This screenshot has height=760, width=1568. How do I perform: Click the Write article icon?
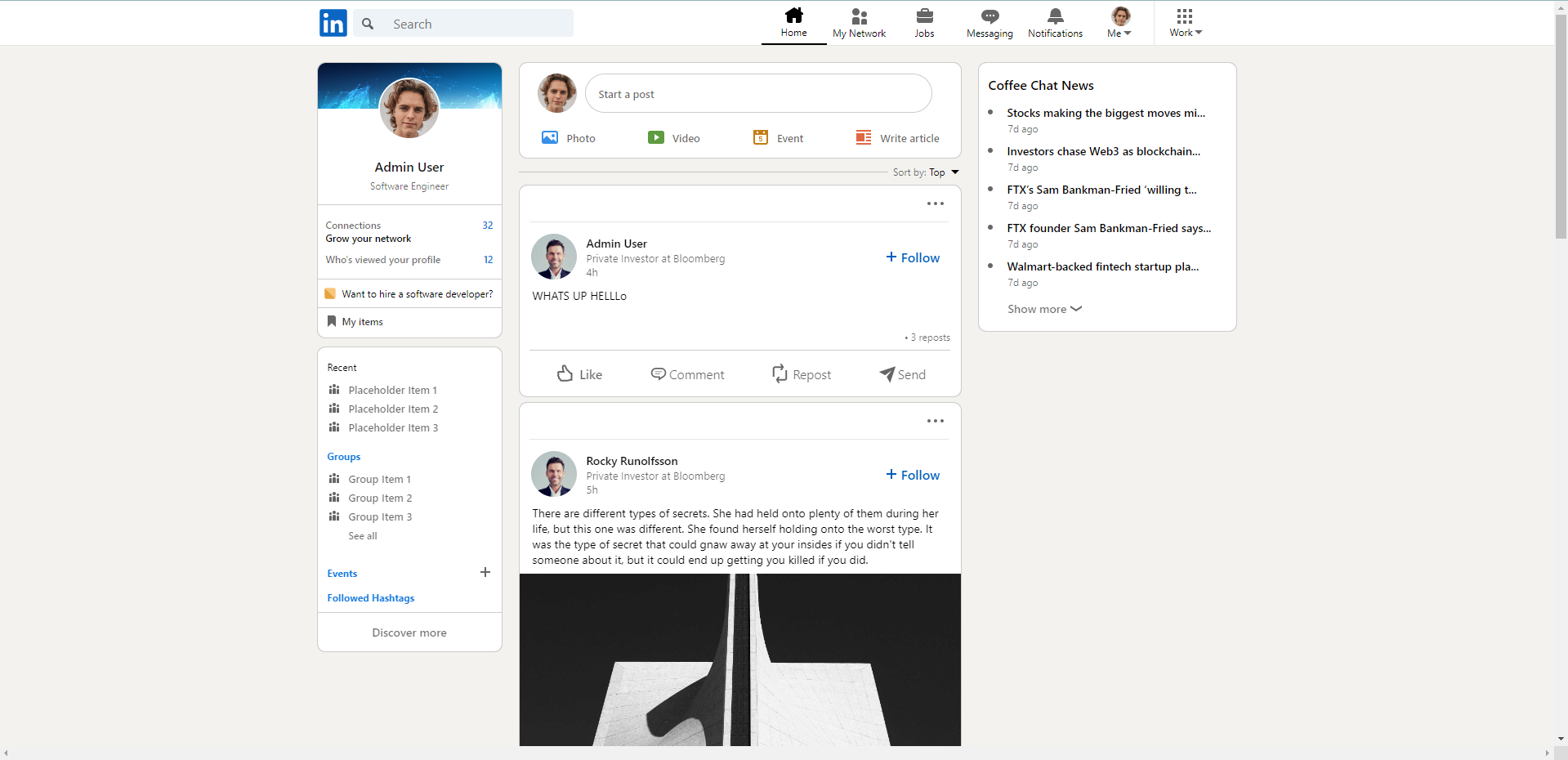(x=863, y=137)
